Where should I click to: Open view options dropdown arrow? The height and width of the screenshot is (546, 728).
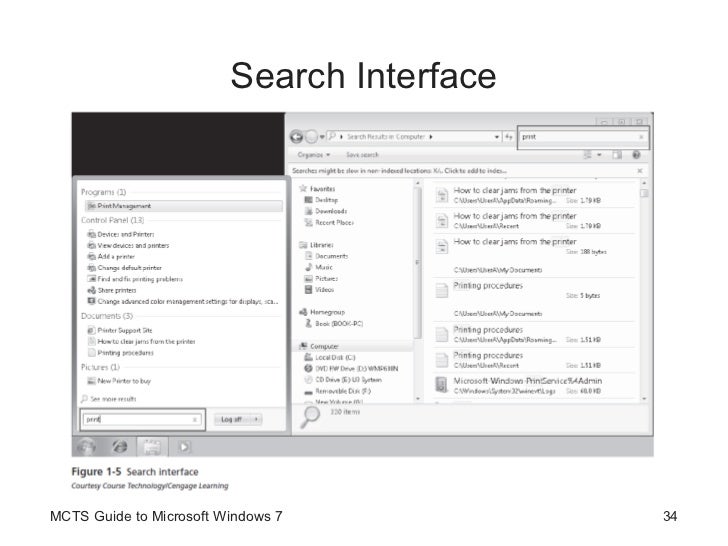(599, 155)
